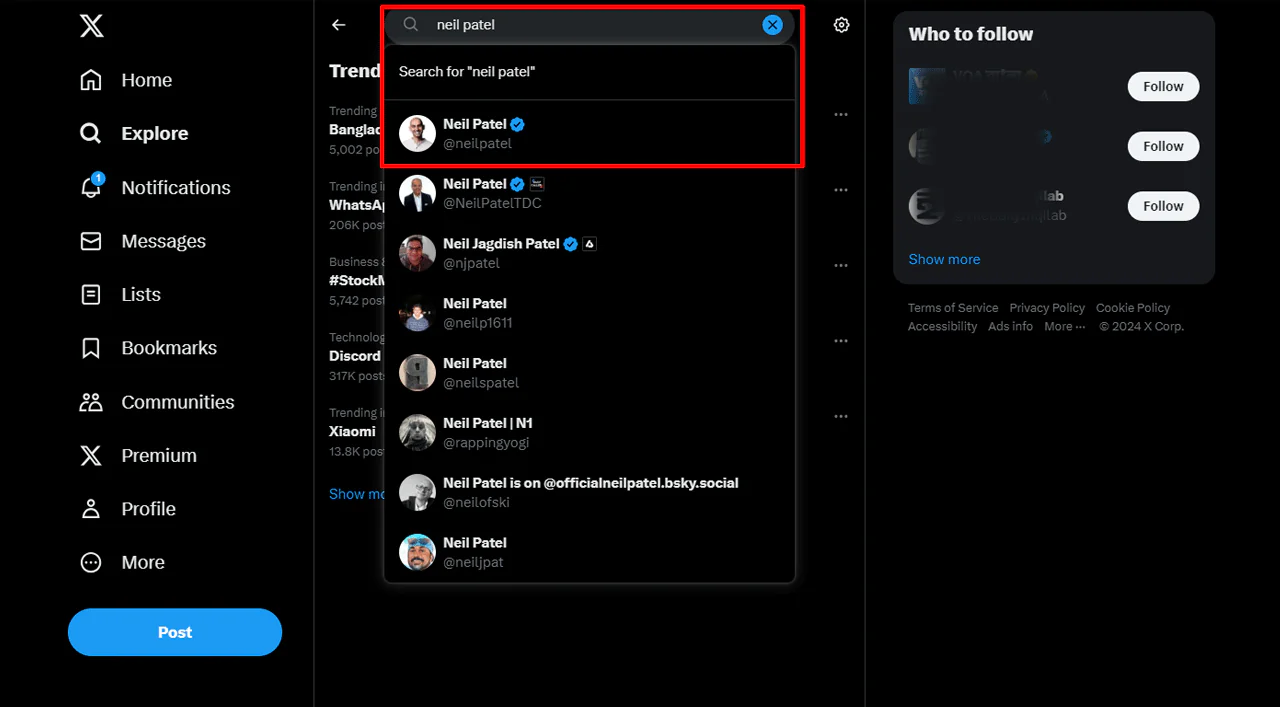Open more options for WhatsApp trend

(x=841, y=190)
